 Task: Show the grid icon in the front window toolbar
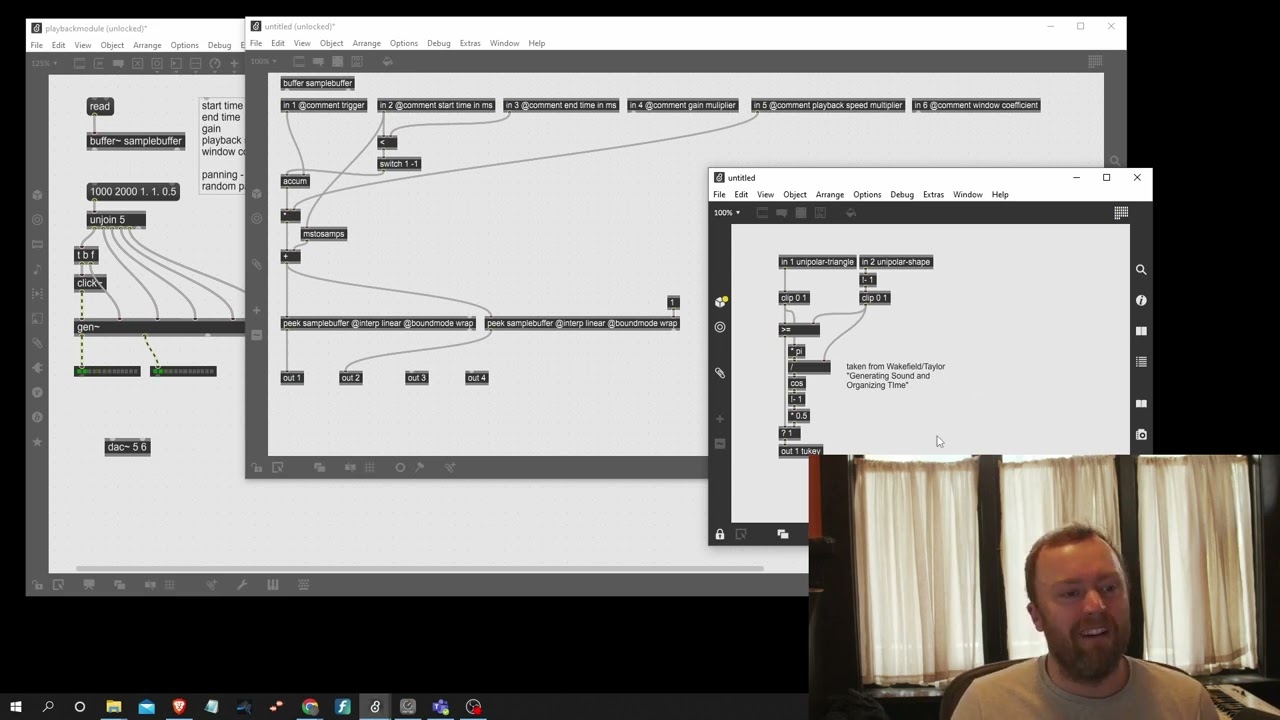pyautogui.click(x=1121, y=212)
